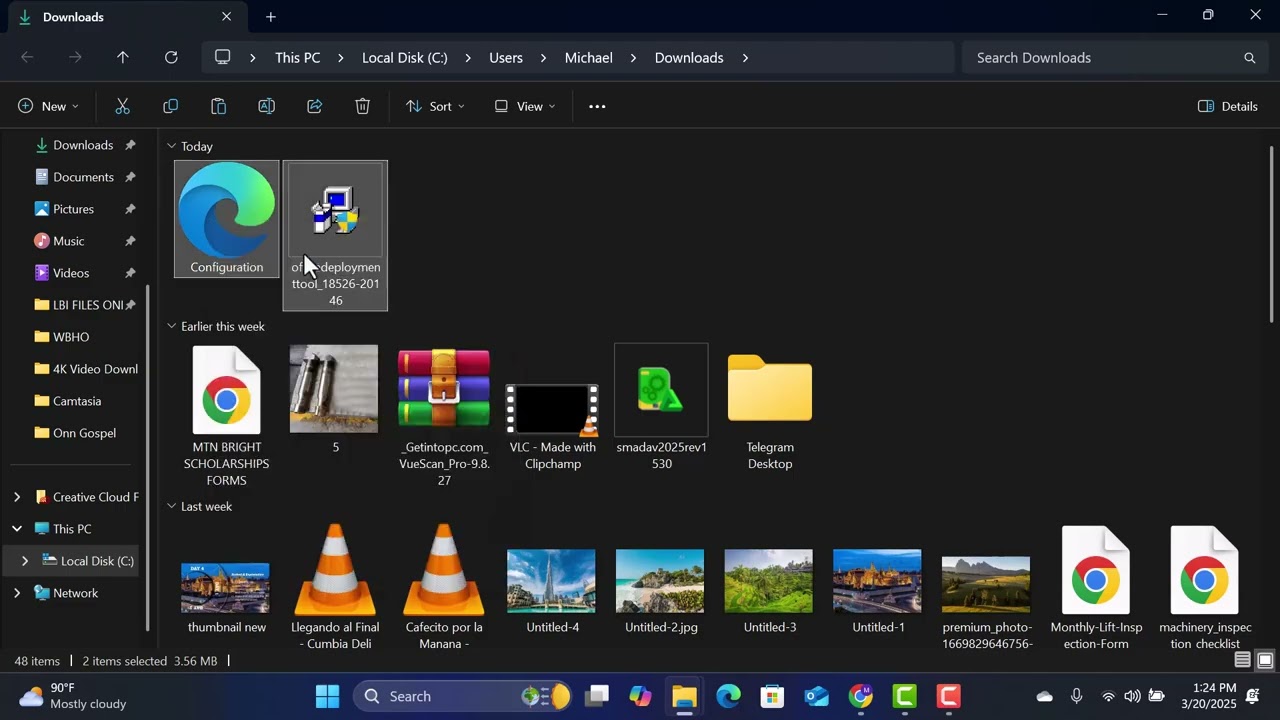Click Local Disk (C:) in breadcrumb
The height and width of the screenshot is (720, 1280).
click(x=405, y=58)
